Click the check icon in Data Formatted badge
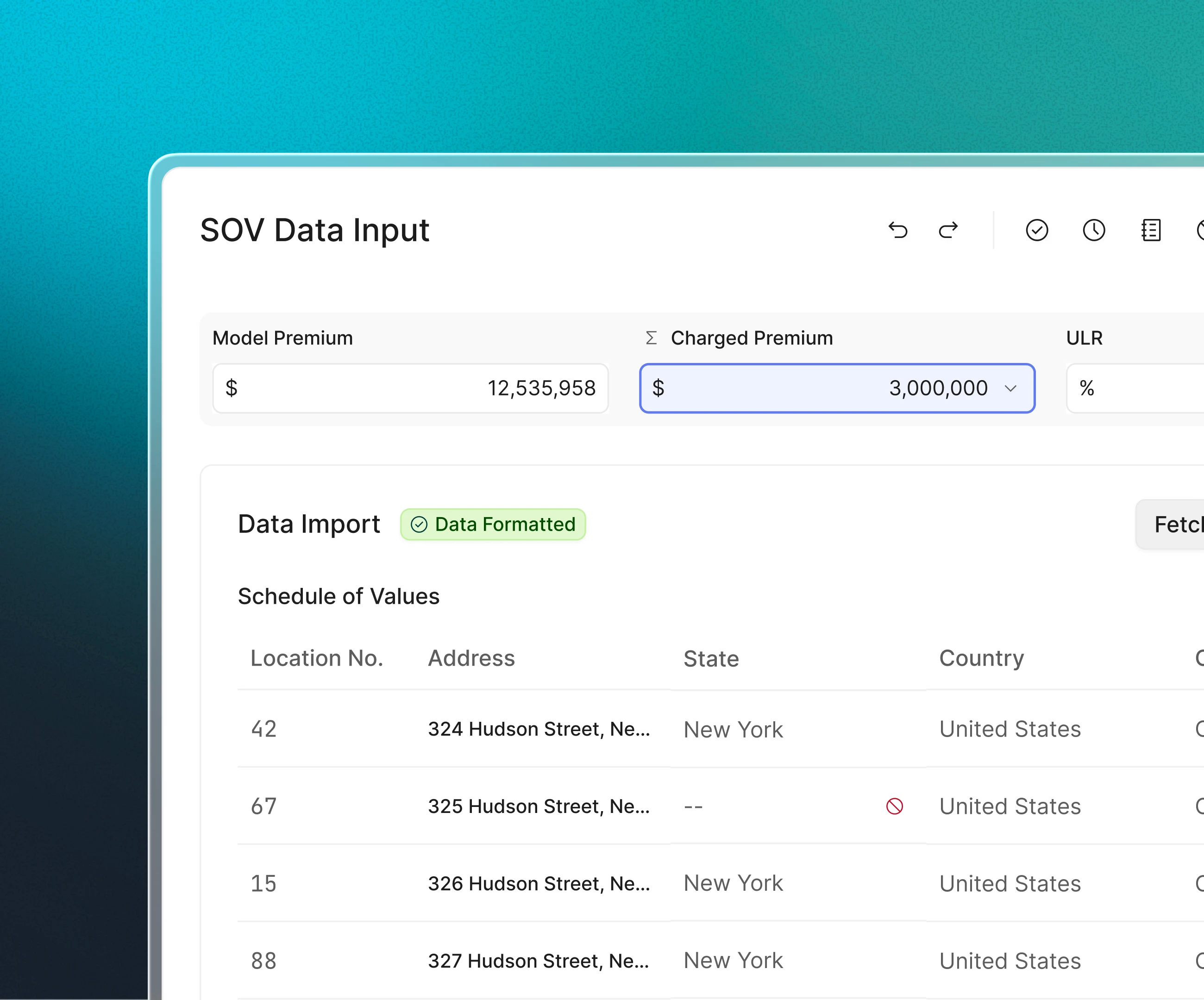1204x1000 pixels. [x=419, y=525]
